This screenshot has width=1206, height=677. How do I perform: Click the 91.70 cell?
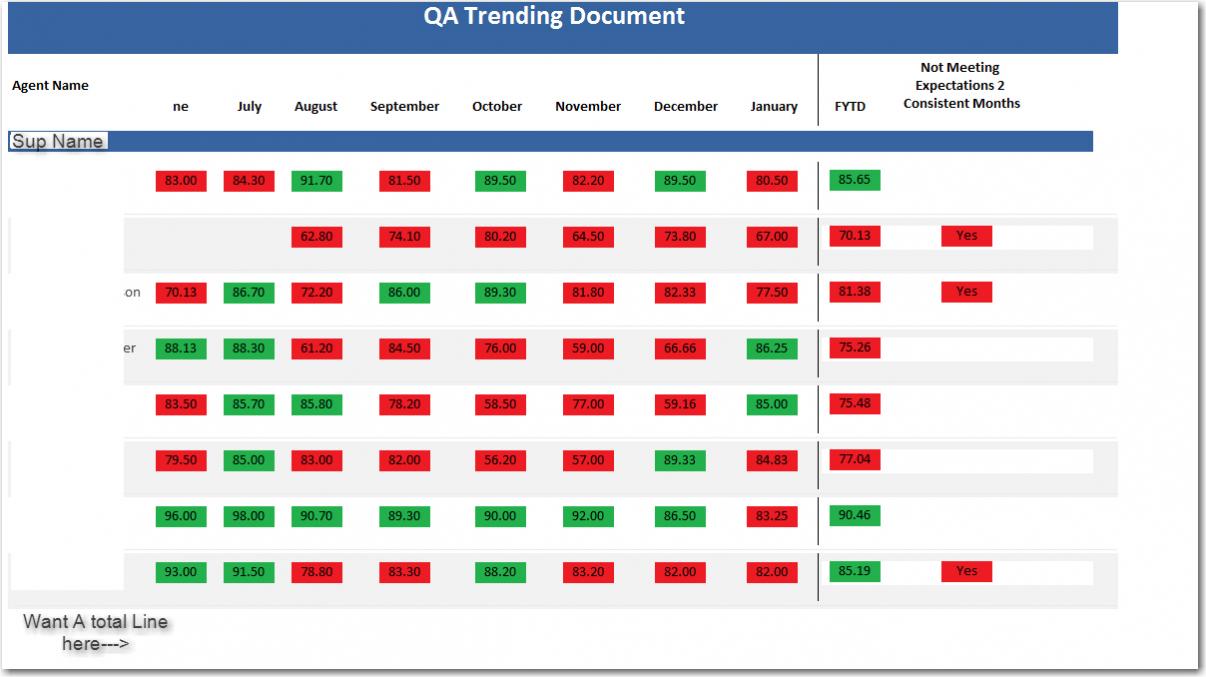coord(316,181)
